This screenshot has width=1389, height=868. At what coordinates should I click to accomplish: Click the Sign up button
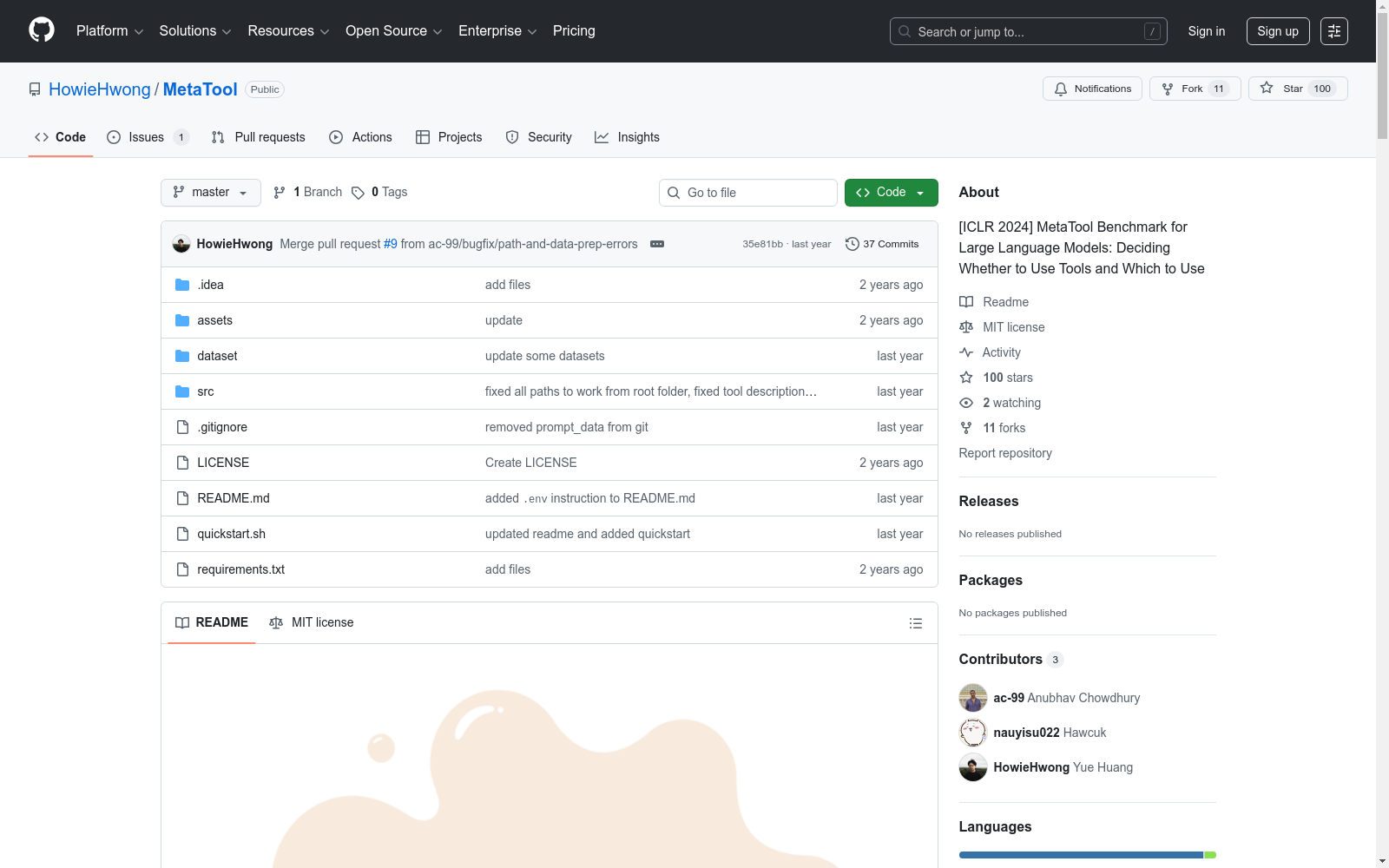(1278, 31)
